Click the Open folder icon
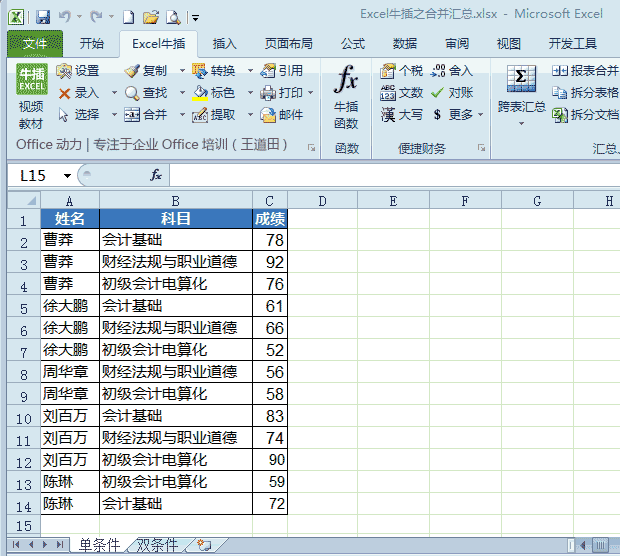This screenshot has width=620, height=556. pos(151,17)
